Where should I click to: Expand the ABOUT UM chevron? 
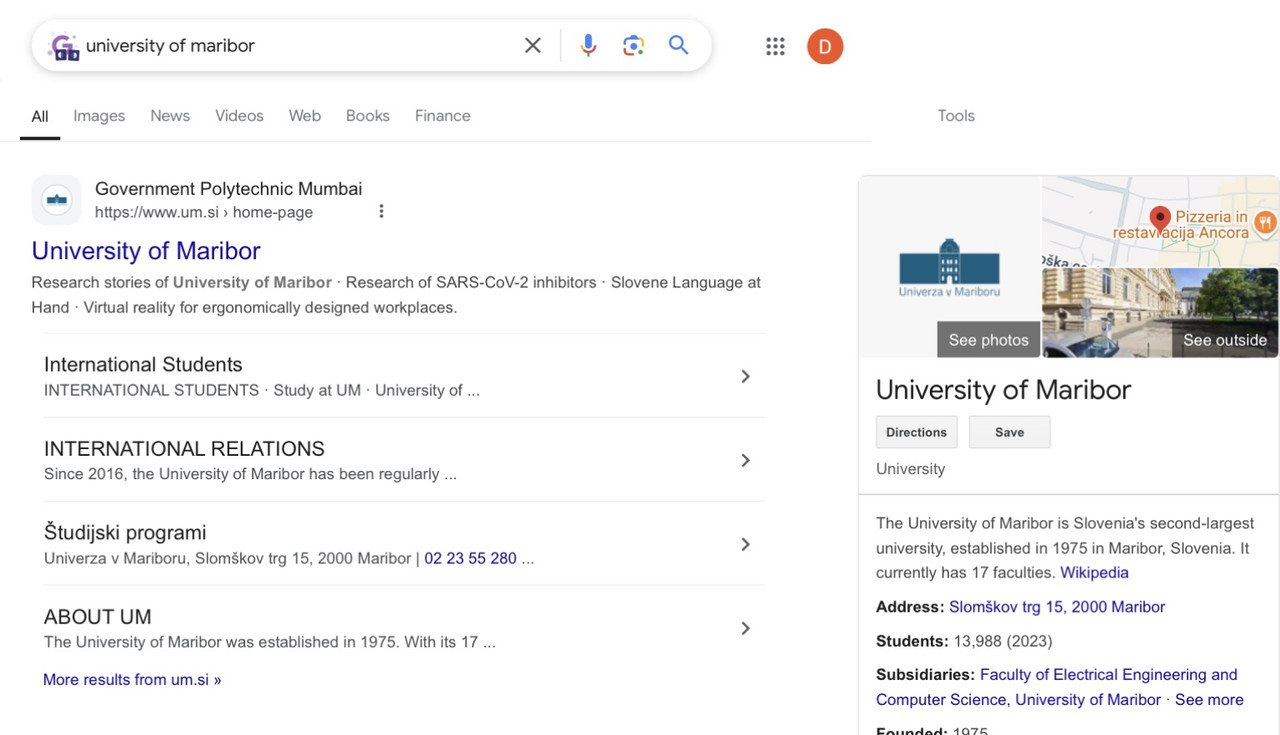(745, 628)
